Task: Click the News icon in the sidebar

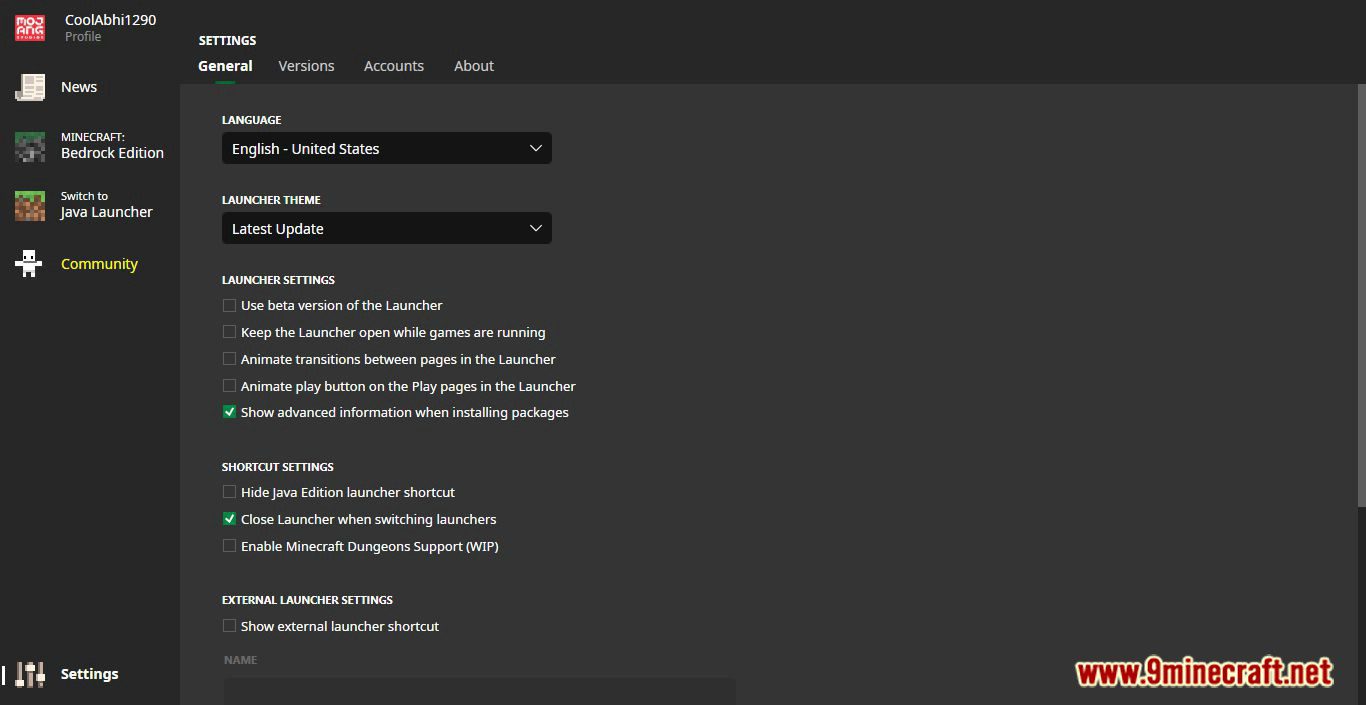Action: (x=29, y=87)
